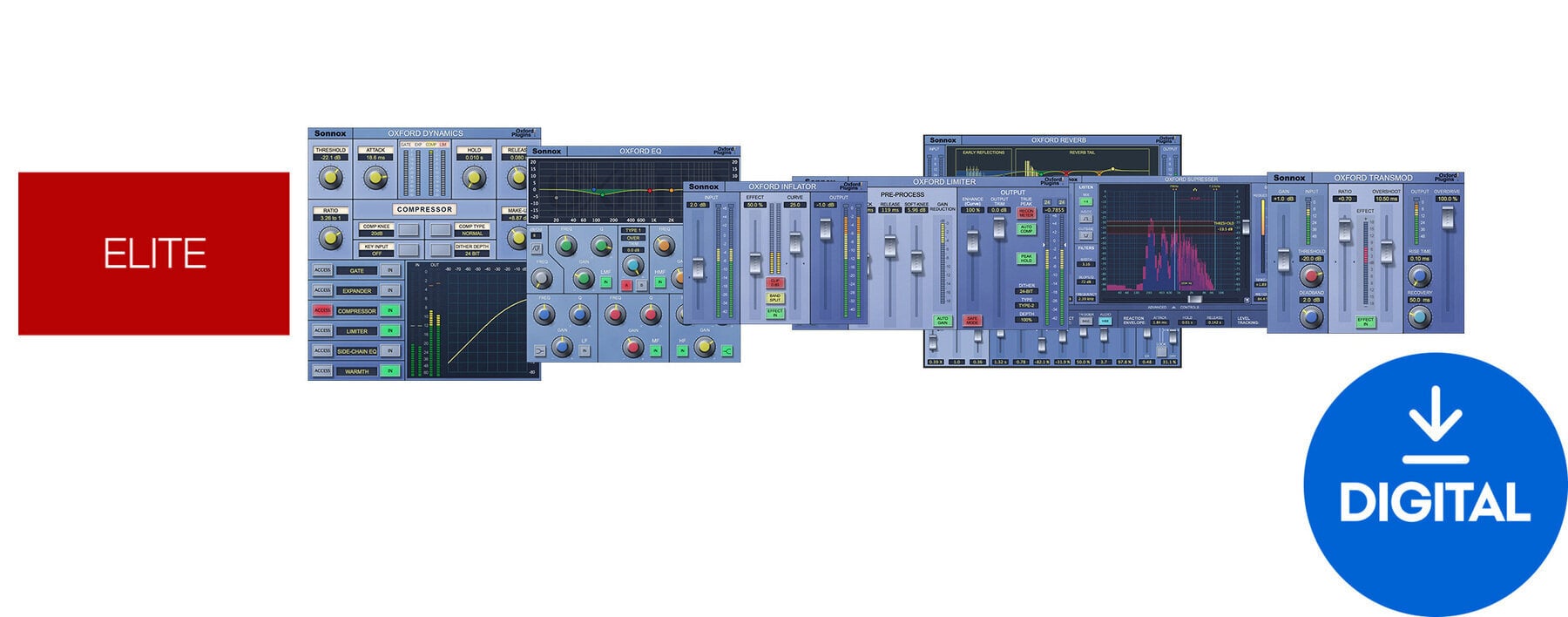Toggle Effect In on Oxford TransMod

pyautogui.click(x=1365, y=322)
